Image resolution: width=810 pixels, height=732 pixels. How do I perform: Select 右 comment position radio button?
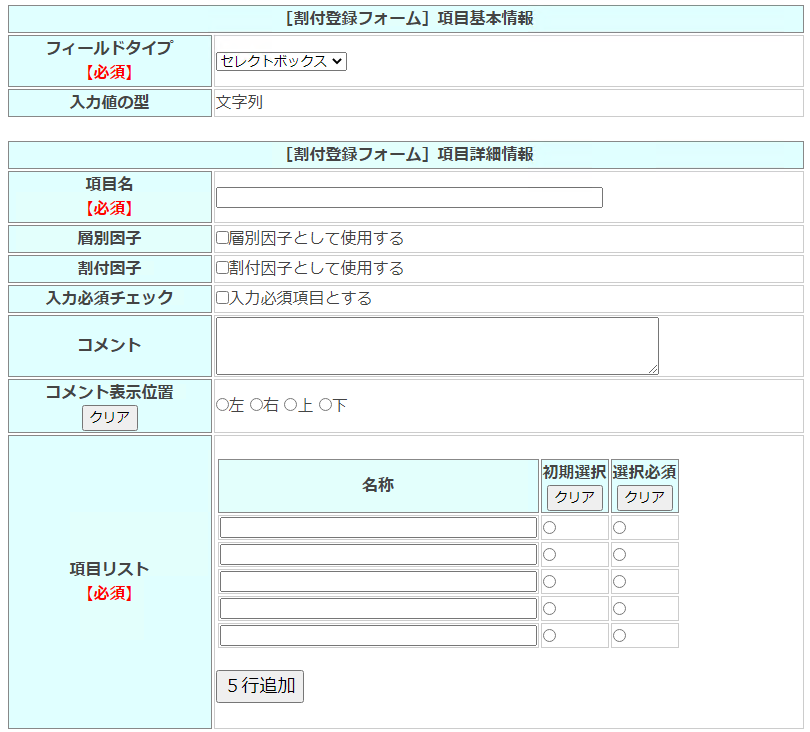[x=256, y=405]
